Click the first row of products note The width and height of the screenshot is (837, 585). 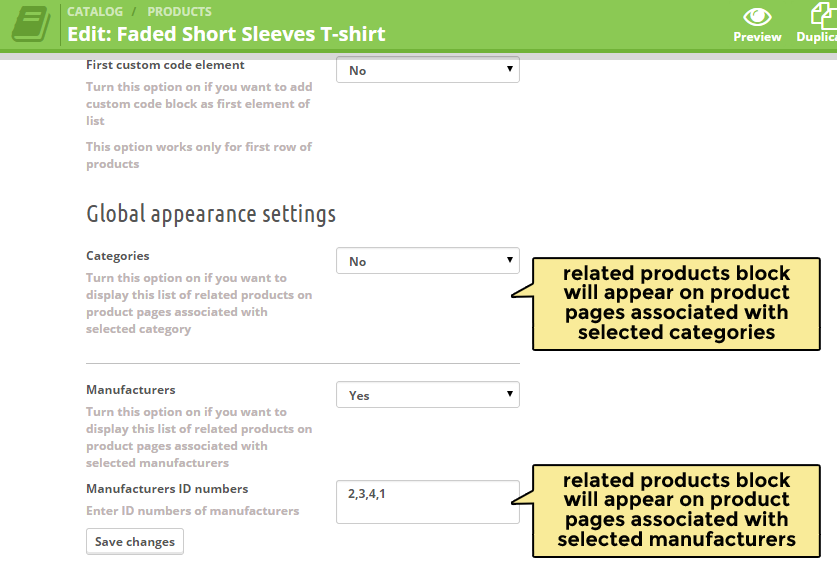[199, 155]
